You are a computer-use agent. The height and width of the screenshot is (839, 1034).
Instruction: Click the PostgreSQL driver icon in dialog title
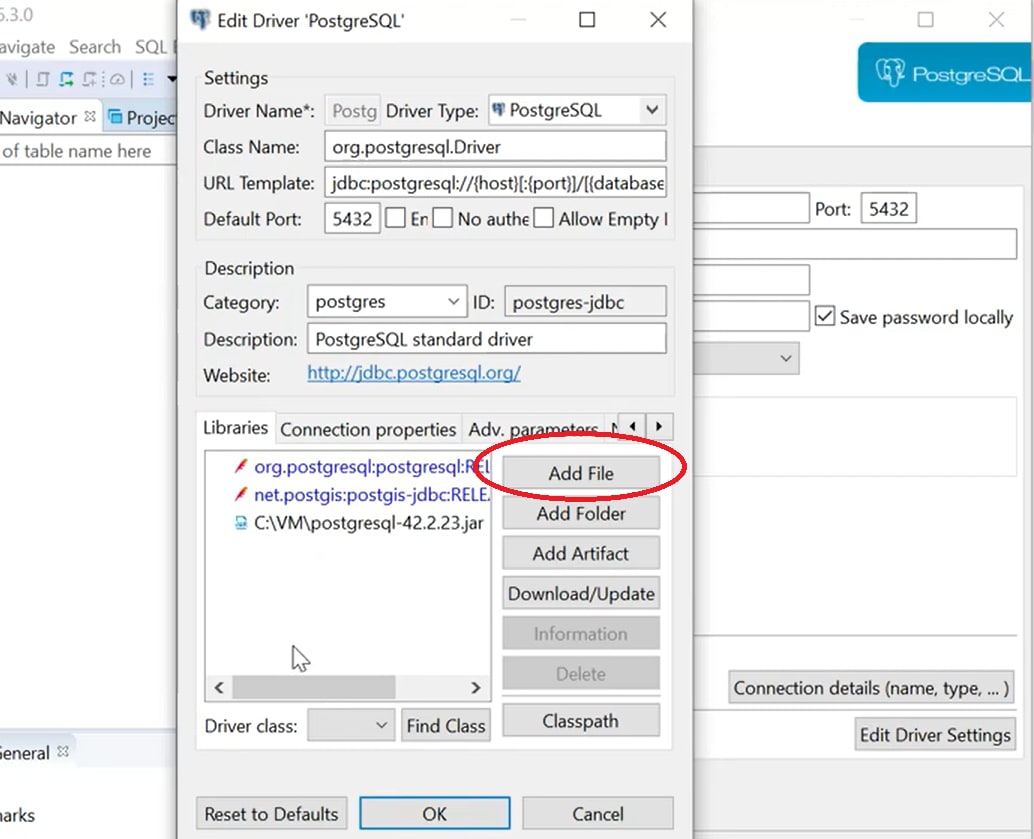200,19
